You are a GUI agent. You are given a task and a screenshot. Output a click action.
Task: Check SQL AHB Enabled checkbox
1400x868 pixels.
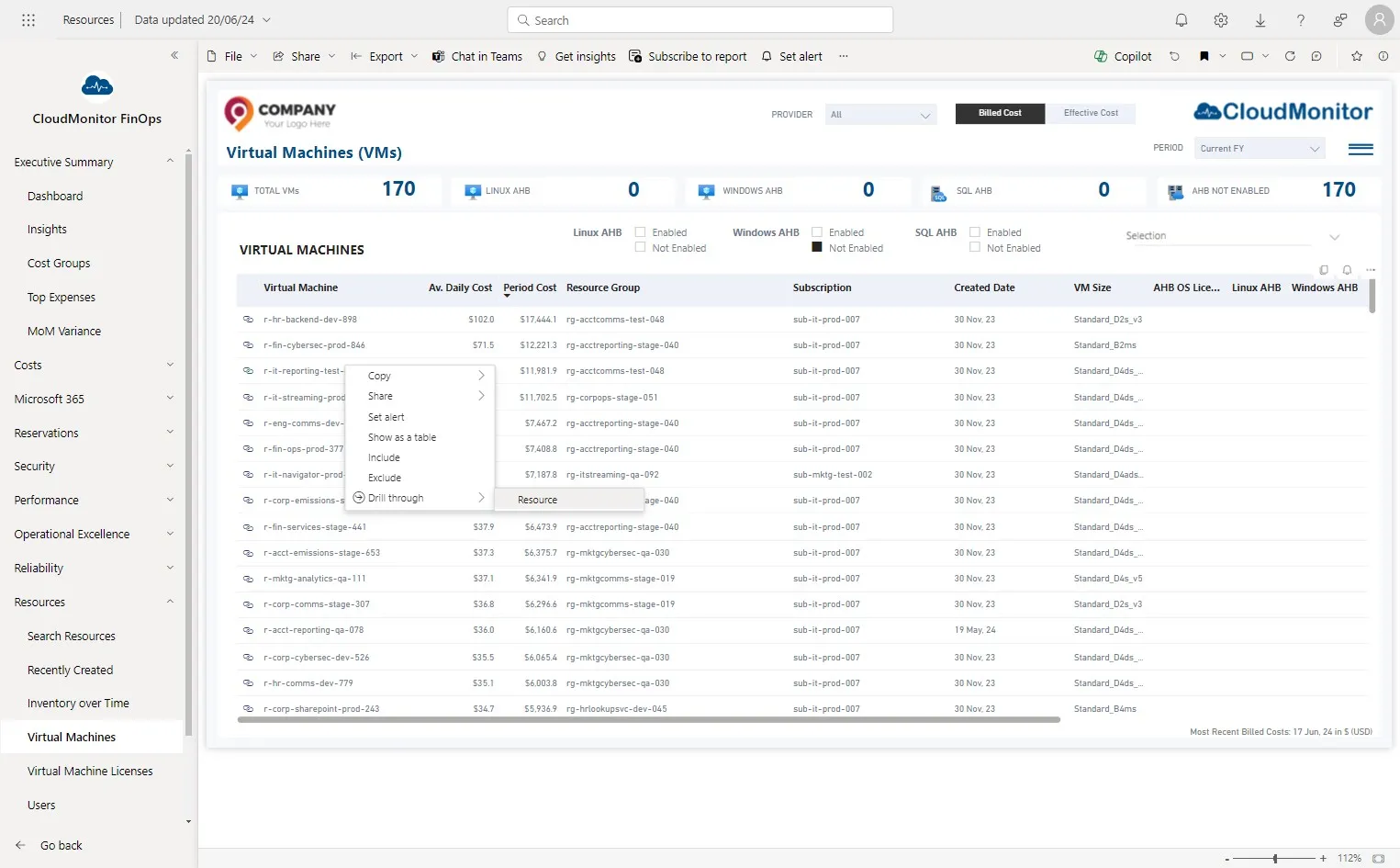pyautogui.click(x=975, y=232)
